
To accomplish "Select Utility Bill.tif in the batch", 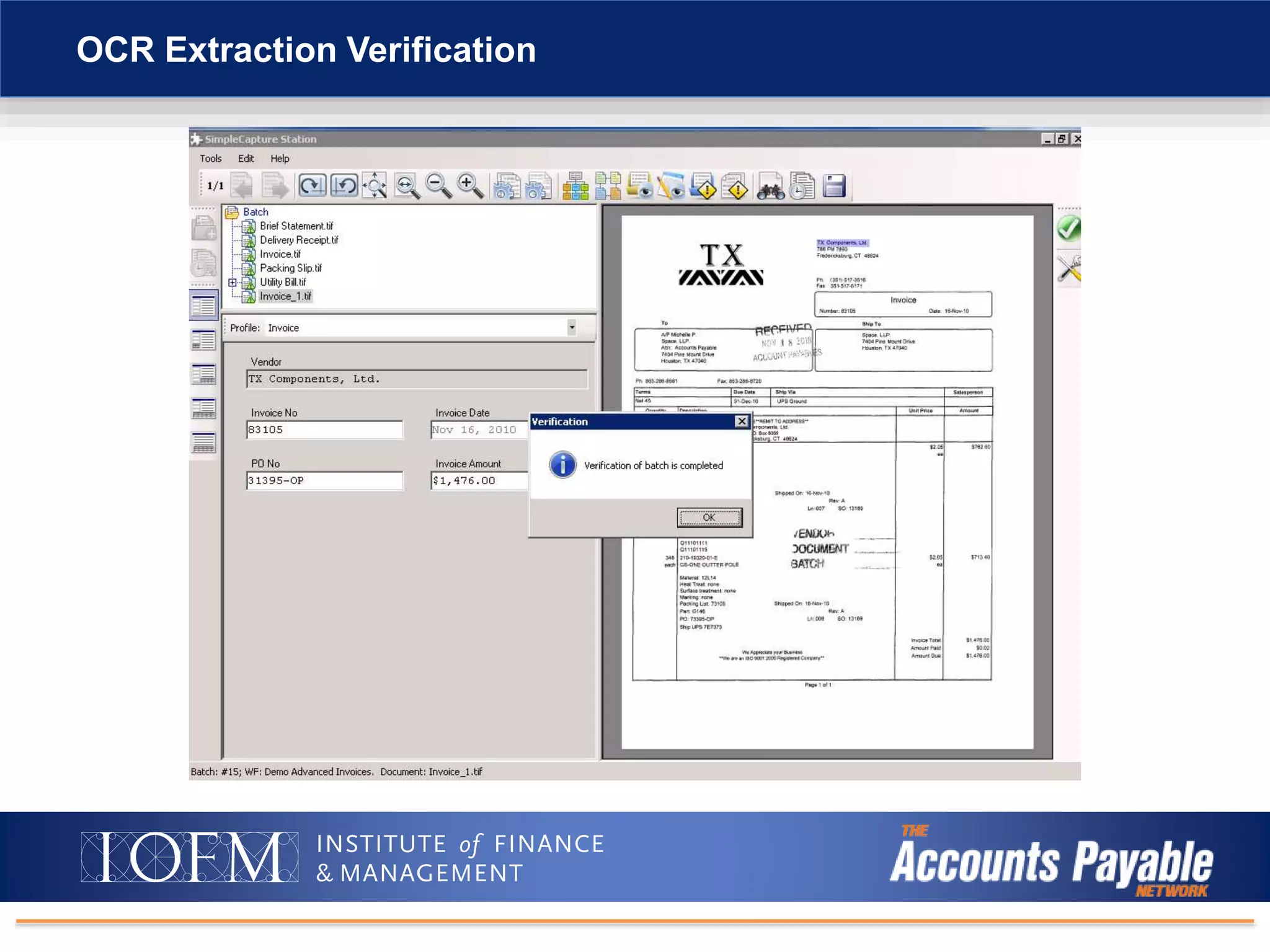I will point(283,282).
